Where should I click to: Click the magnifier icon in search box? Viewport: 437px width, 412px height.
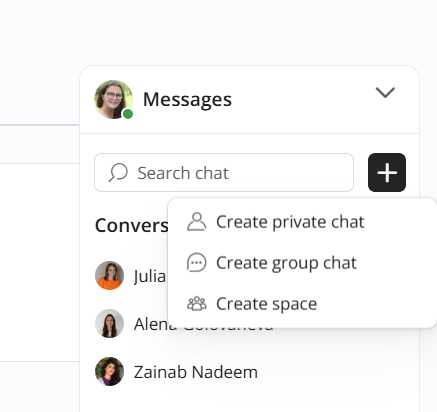[118, 172]
